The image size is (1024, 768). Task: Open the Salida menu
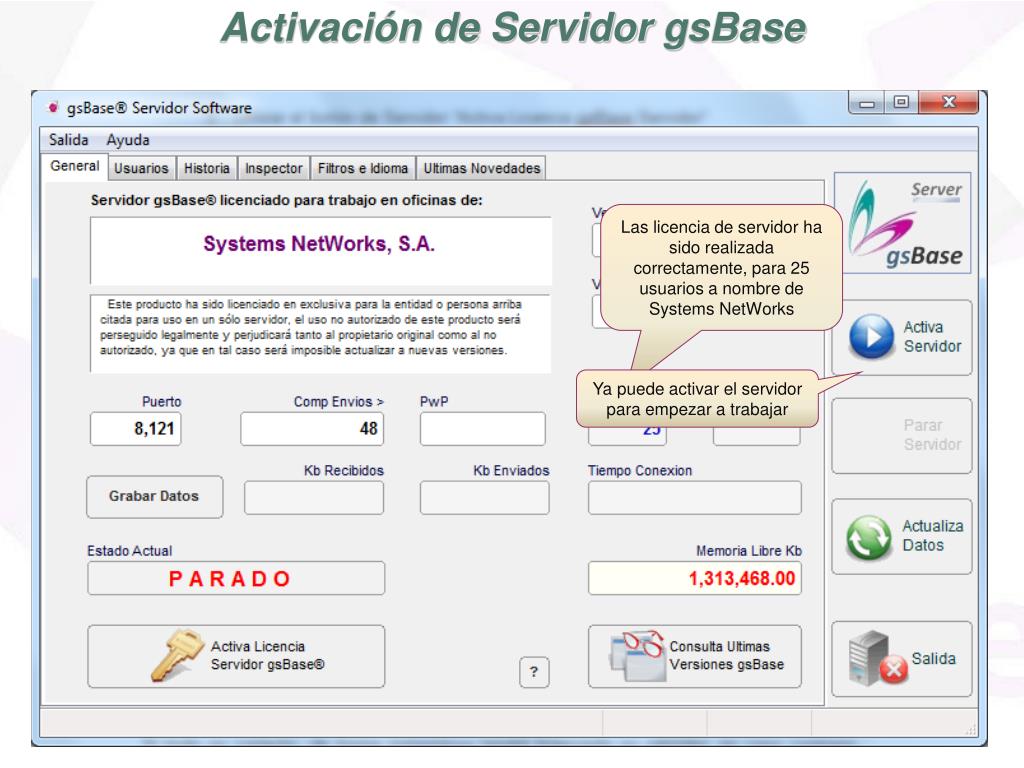coord(69,140)
